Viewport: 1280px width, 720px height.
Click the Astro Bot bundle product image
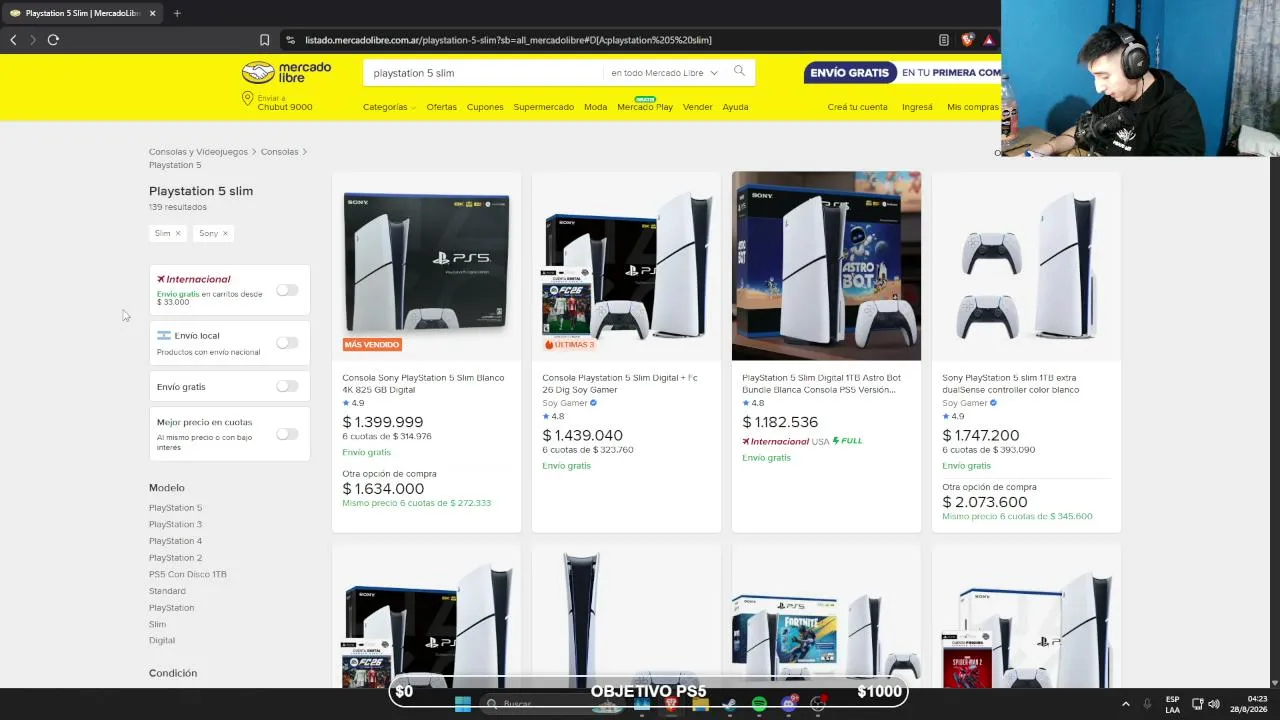pos(826,266)
